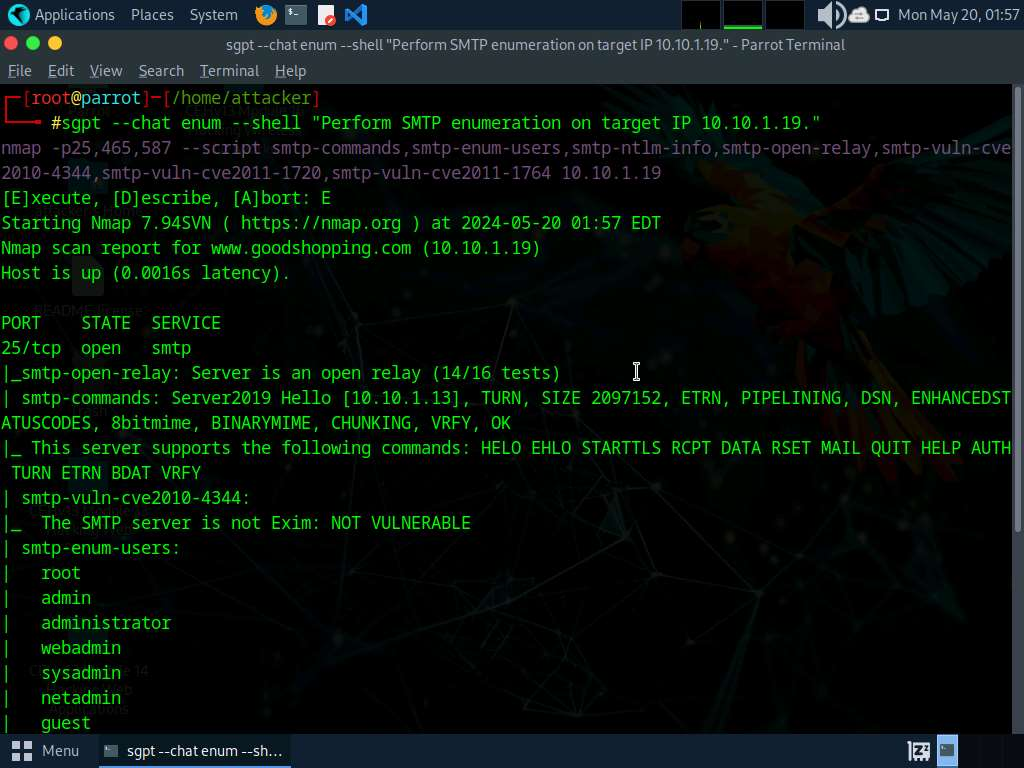Open the Edit menu in terminal
Image resolution: width=1024 pixels, height=768 pixels.
pos(61,71)
